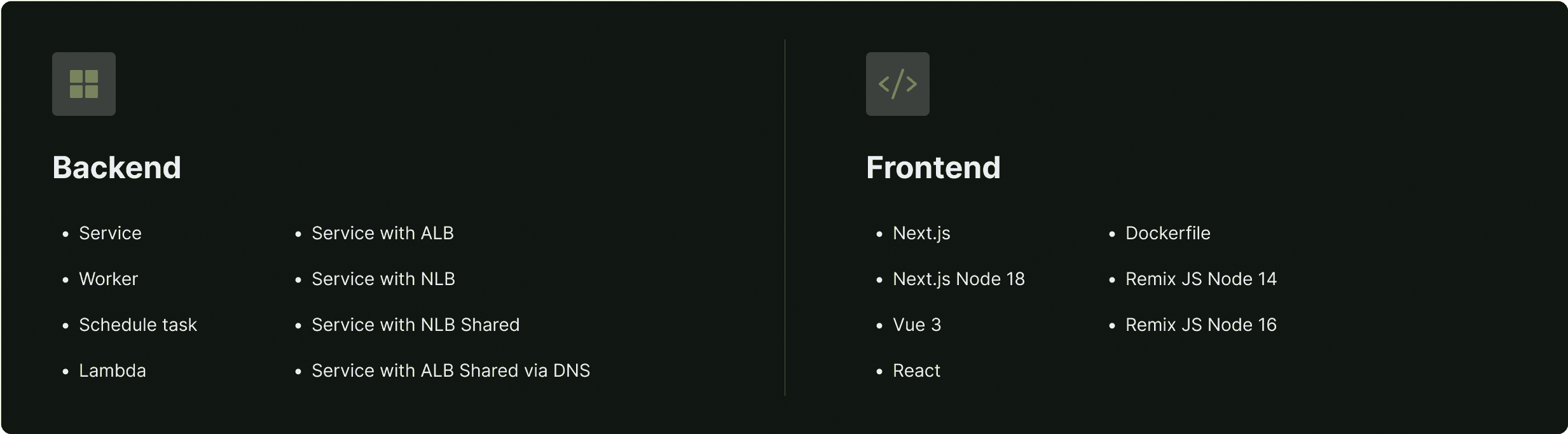This screenshot has height=434, width=1568.
Task: Click the vertical divider between sections
Action: pyautogui.click(x=785, y=218)
